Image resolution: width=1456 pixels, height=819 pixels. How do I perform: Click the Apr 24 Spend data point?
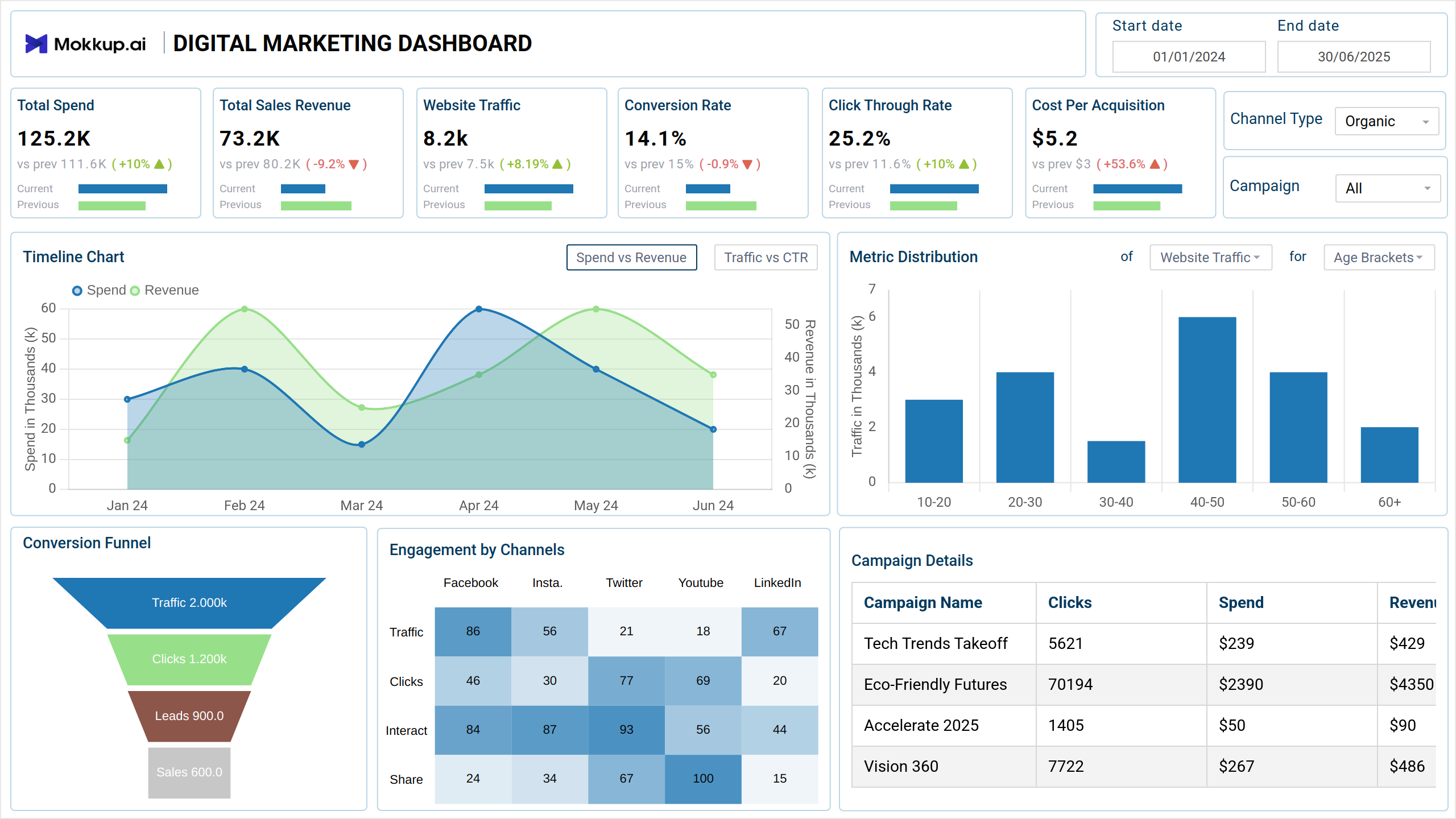click(479, 309)
